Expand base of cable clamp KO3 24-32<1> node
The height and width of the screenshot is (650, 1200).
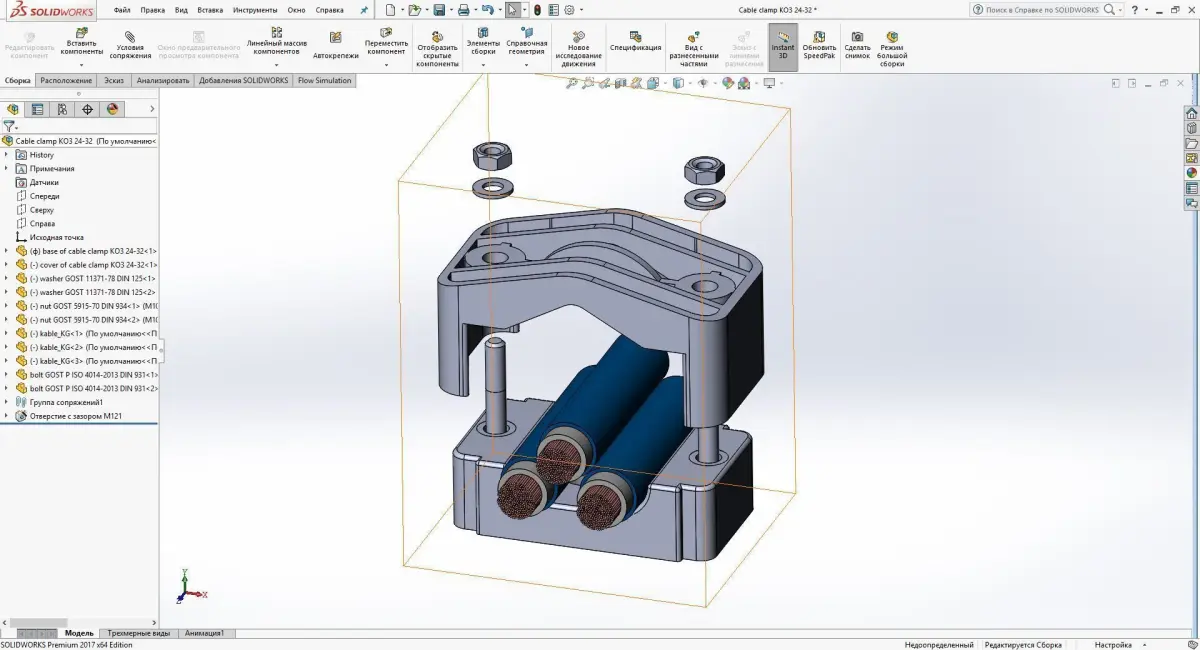[6, 251]
